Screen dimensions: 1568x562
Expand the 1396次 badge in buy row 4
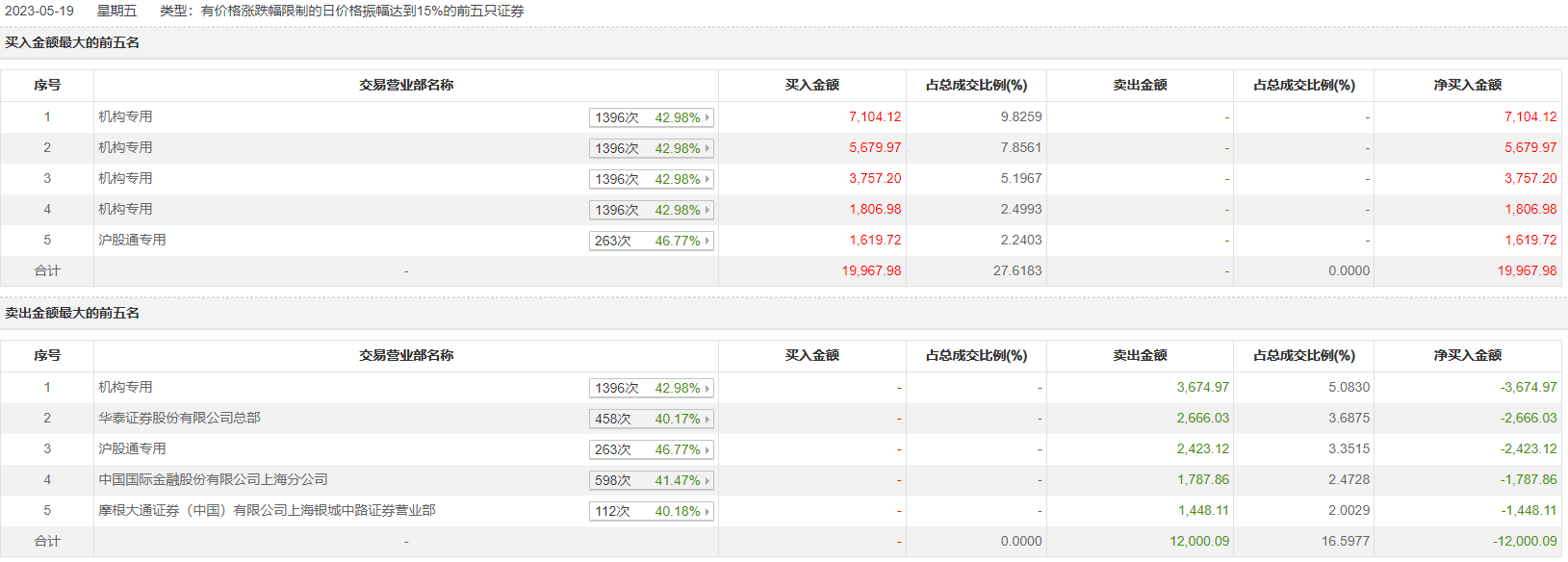pyautogui.click(x=651, y=210)
